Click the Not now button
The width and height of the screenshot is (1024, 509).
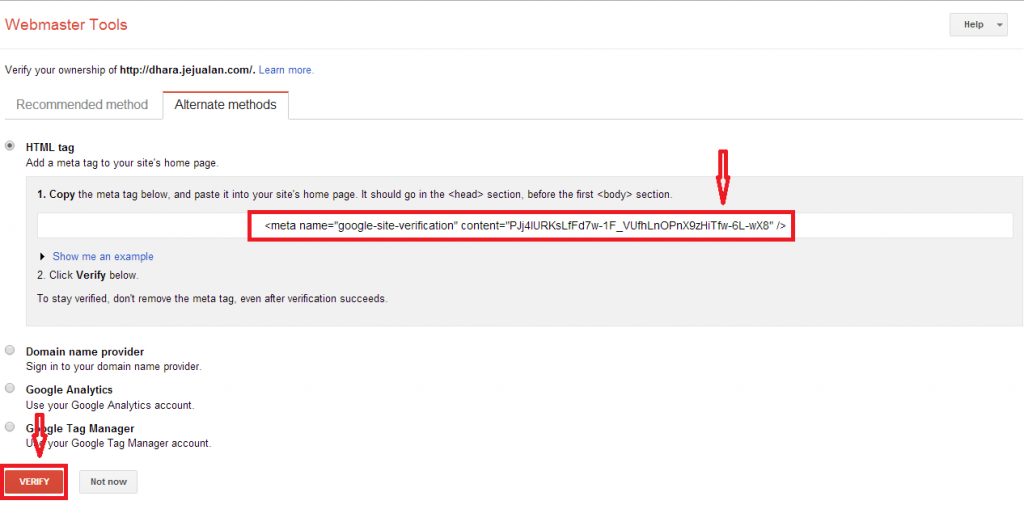pos(108,482)
